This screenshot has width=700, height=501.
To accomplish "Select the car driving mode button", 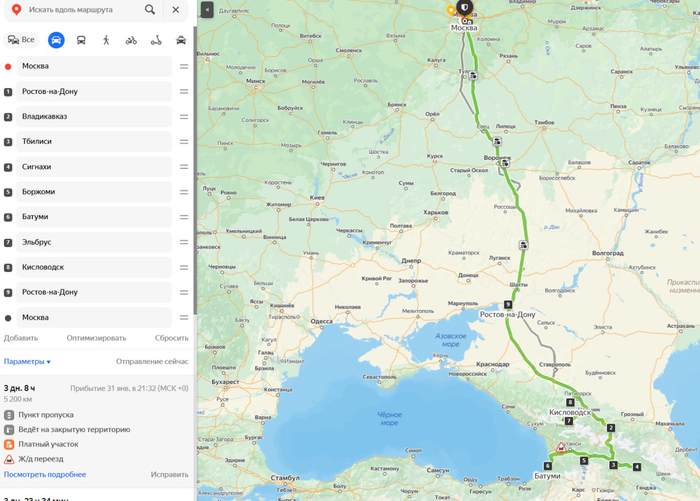I will tap(56, 40).
